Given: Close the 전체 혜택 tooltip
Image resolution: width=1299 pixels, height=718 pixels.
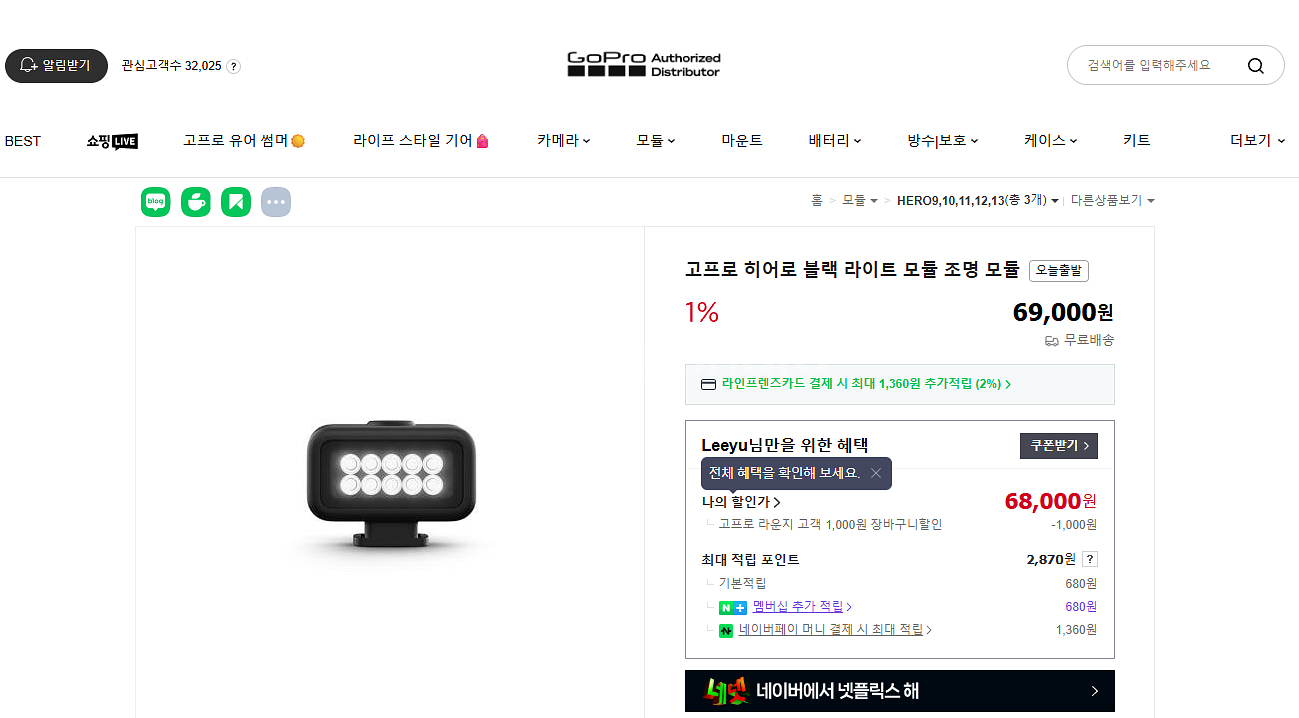Looking at the screenshot, I should point(876,473).
